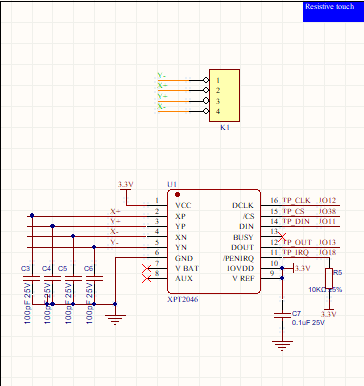Viewport: 364px width, 386px height.
Task: Click the K1 designator label
Action: coord(225,127)
